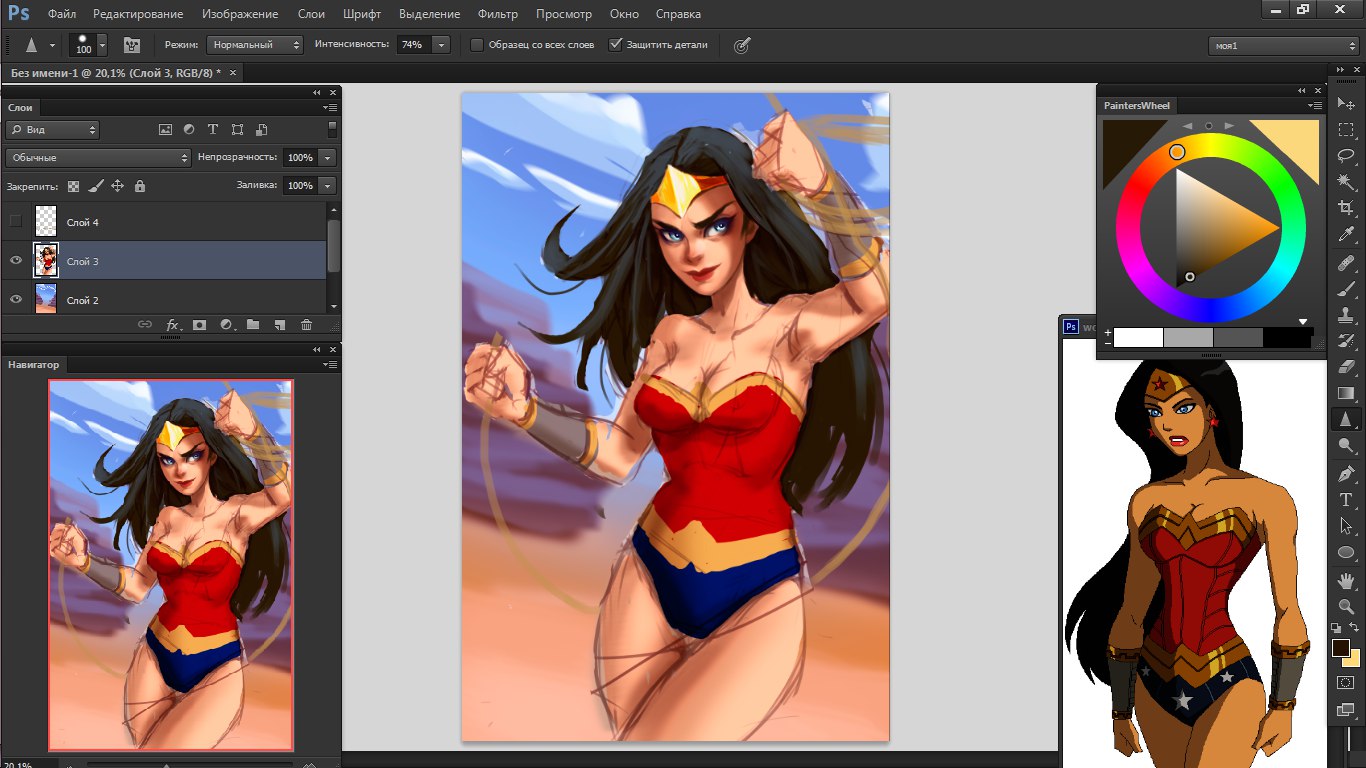Select the Eraser tool

pos(1346,367)
